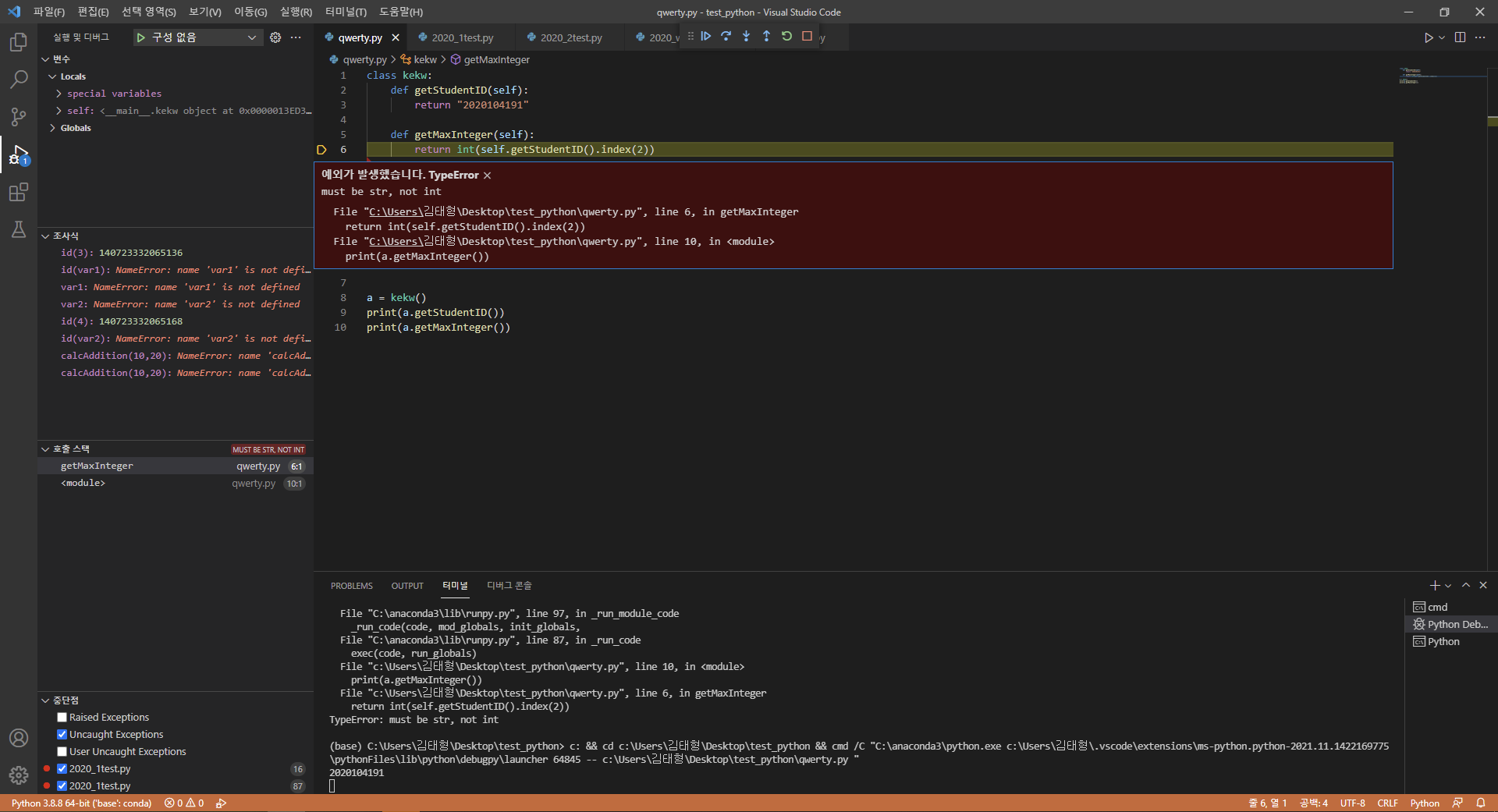Open editor more actions ellipsis
The image size is (1498, 812).
(1480, 37)
